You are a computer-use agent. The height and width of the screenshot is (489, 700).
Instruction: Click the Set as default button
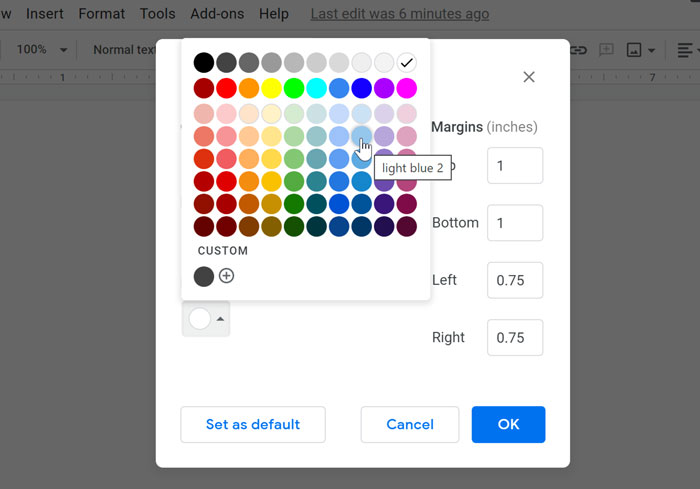(x=253, y=424)
